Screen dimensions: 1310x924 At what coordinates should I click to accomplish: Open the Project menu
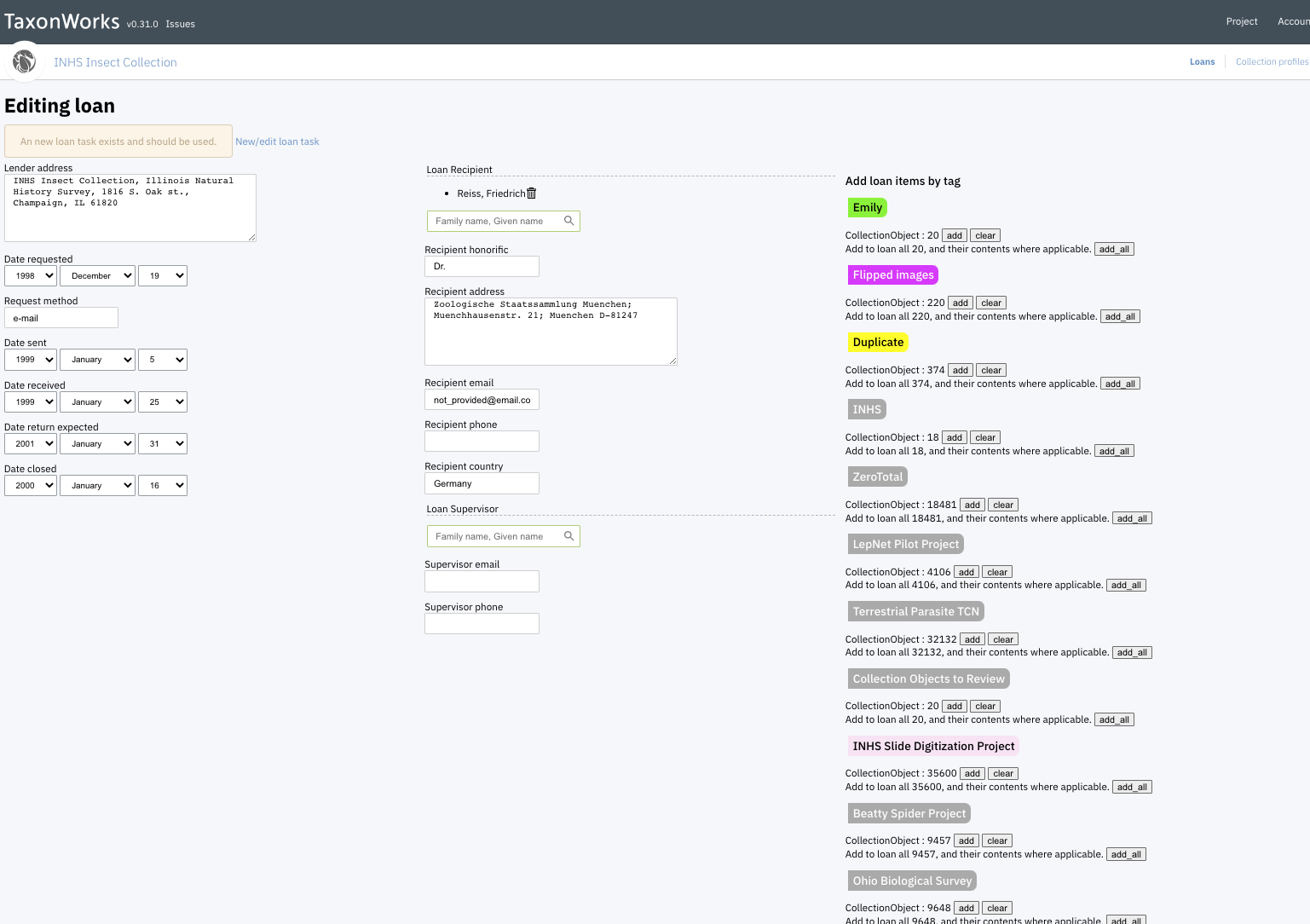[1241, 20]
